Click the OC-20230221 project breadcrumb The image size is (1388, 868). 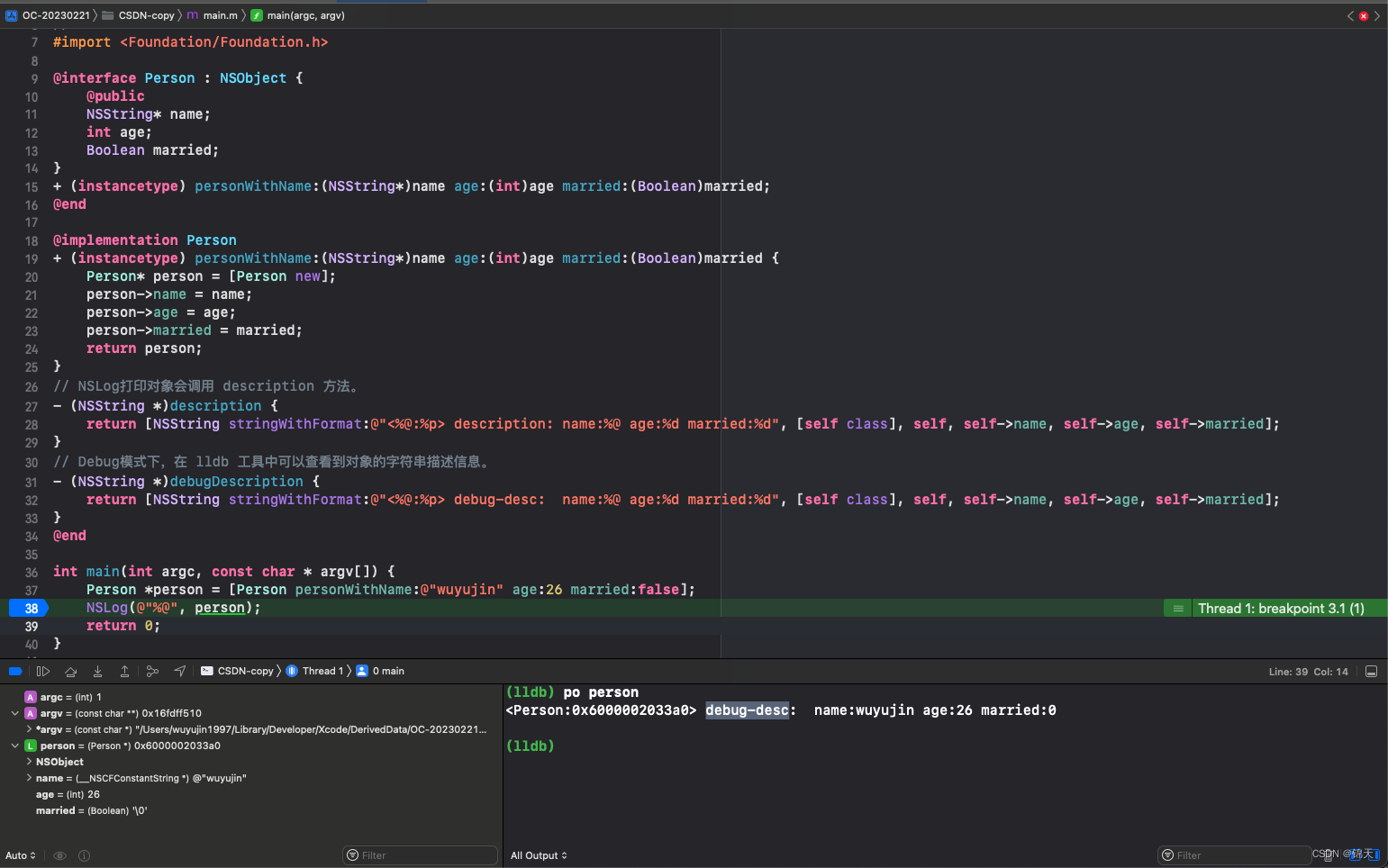[x=48, y=15]
